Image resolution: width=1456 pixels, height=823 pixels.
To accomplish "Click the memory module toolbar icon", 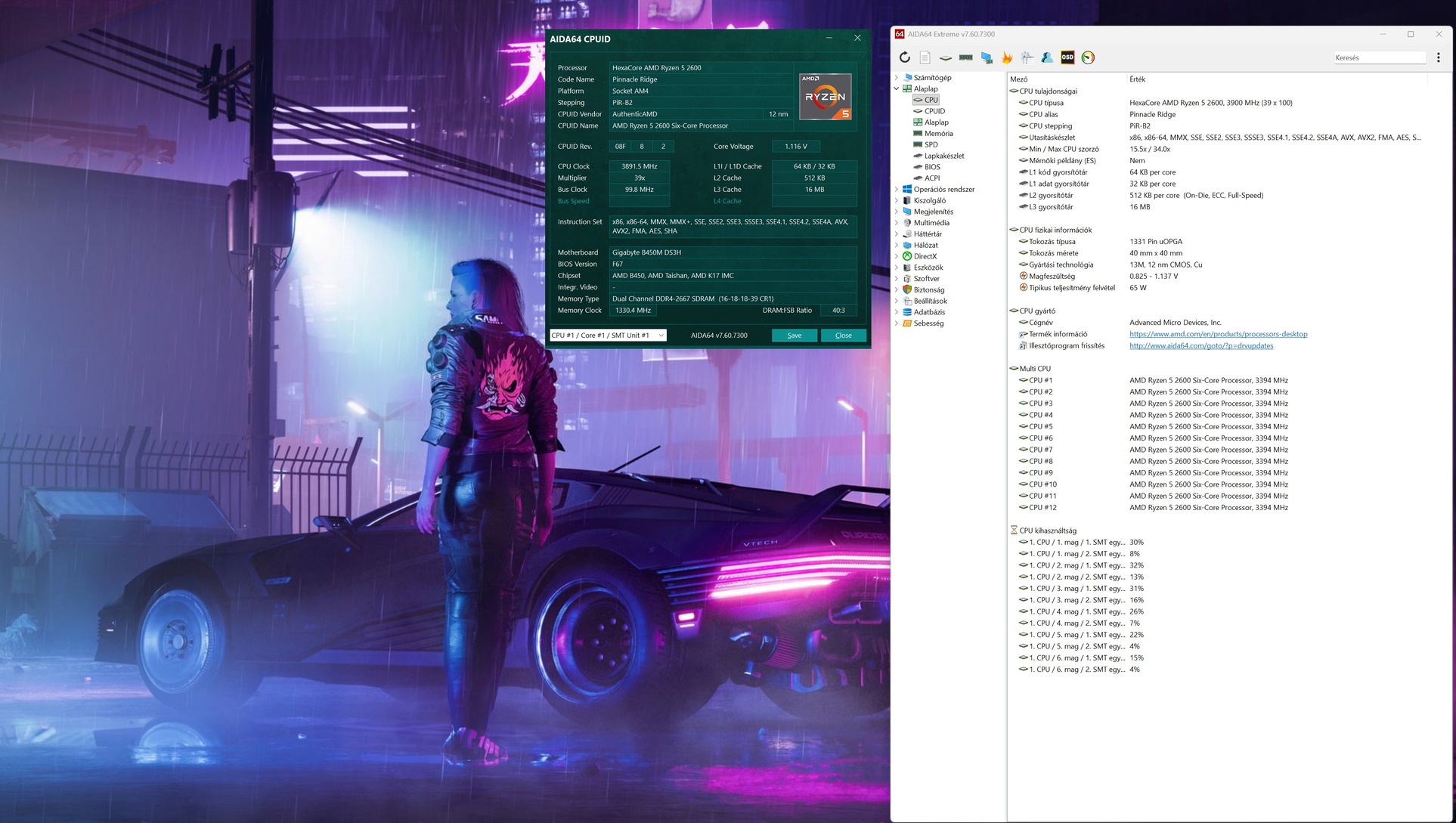I will (x=965, y=57).
